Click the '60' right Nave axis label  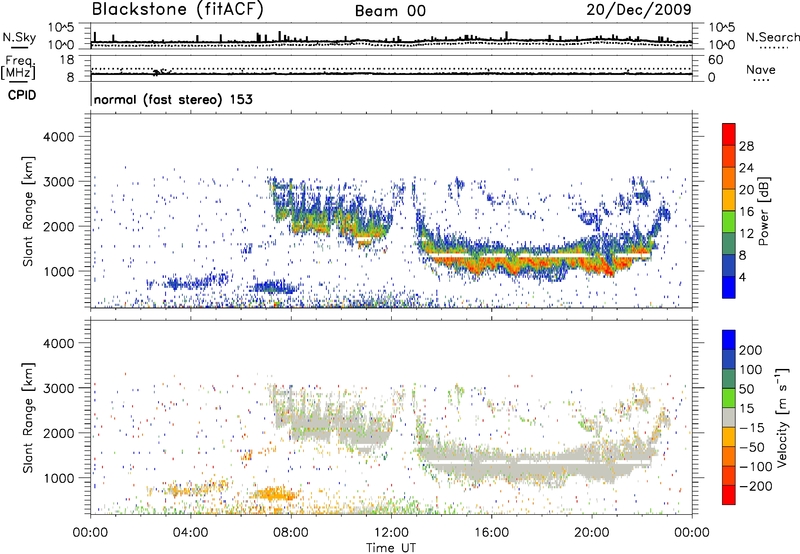point(715,60)
